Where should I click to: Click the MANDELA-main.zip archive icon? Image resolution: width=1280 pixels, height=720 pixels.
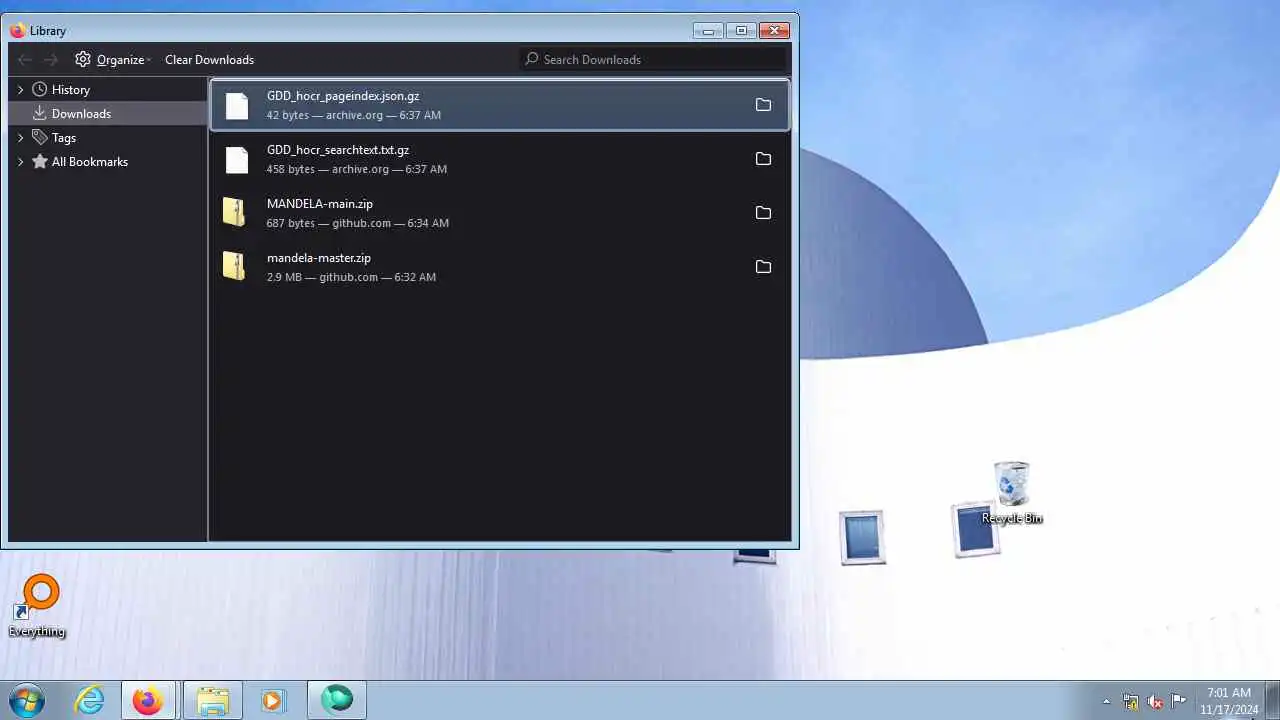pyautogui.click(x=234, y=212)
